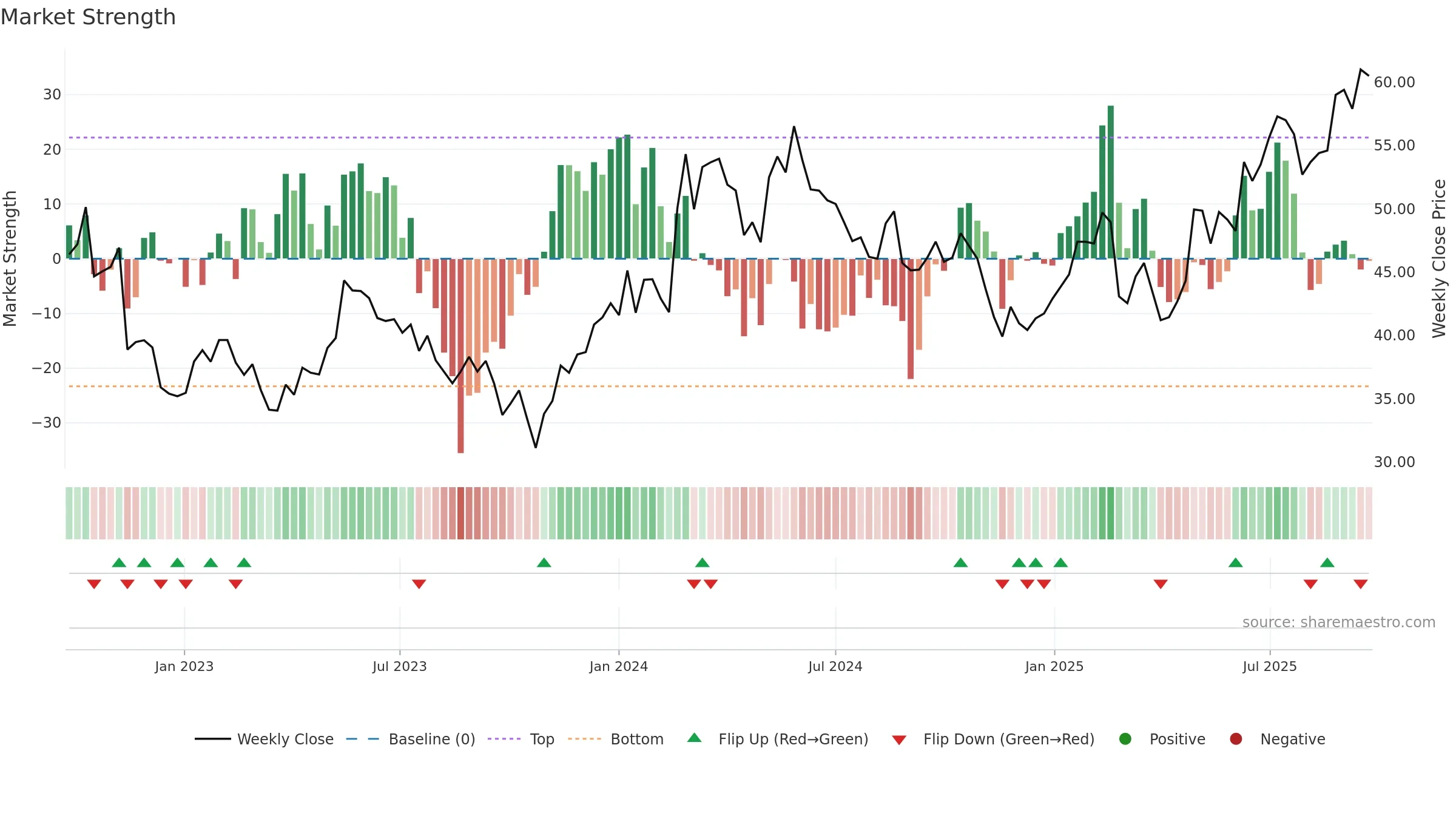Click the Weekly Close Price axis title
This screenshot has height=819, width=1456.
click(x=1439, y=258)
